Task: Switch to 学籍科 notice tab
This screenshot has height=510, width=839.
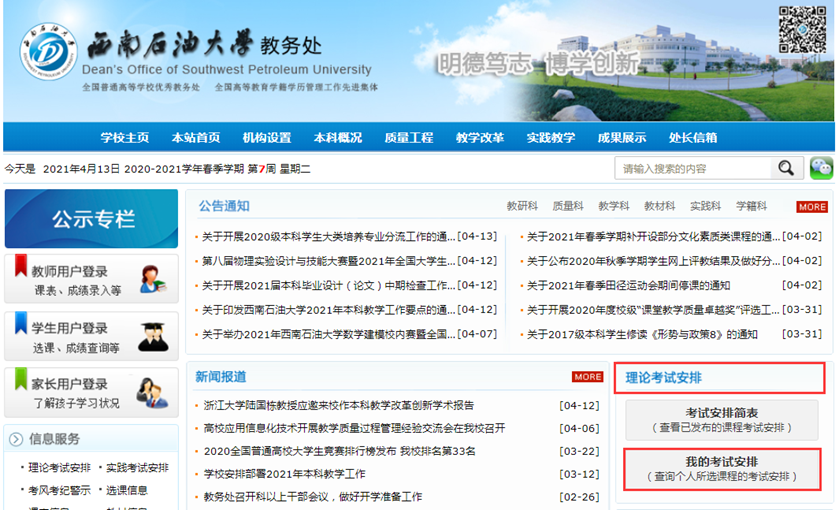Action: coord(752,206)
